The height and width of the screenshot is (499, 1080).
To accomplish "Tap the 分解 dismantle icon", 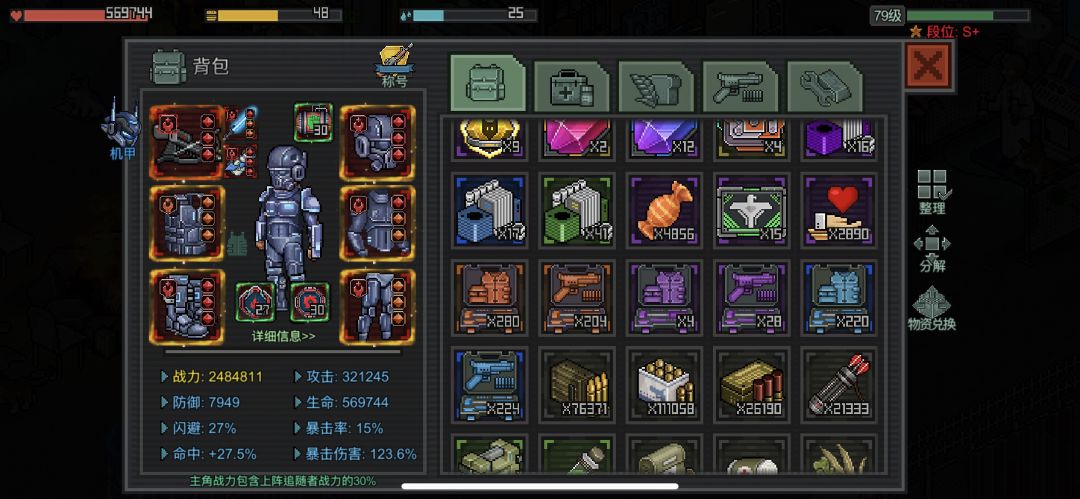I will coord(932,249).
